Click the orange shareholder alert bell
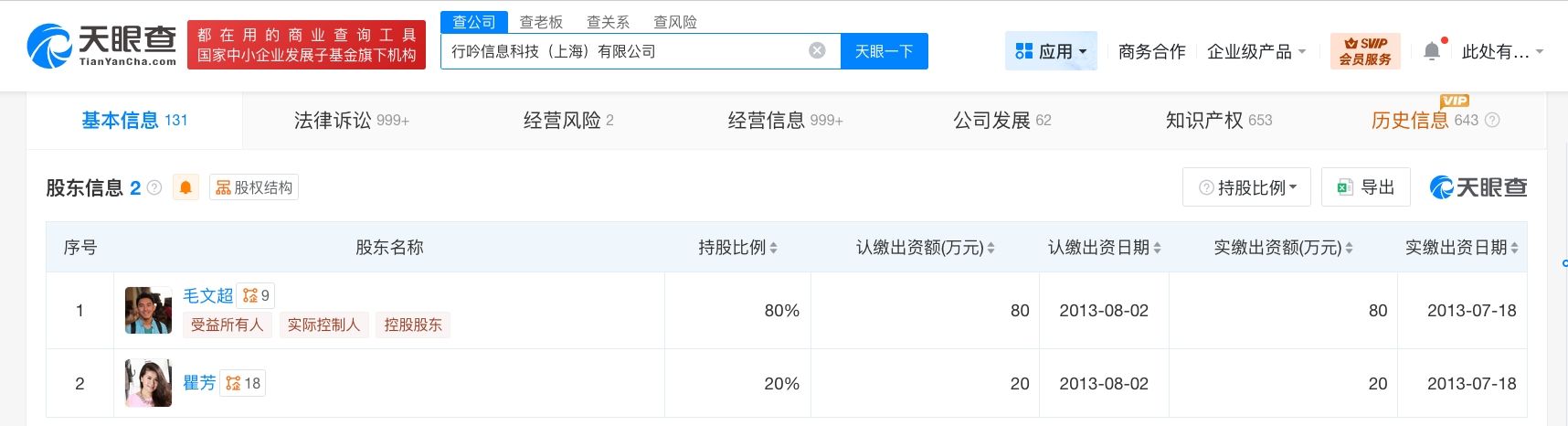1568x426 pixels. [185, 187]
